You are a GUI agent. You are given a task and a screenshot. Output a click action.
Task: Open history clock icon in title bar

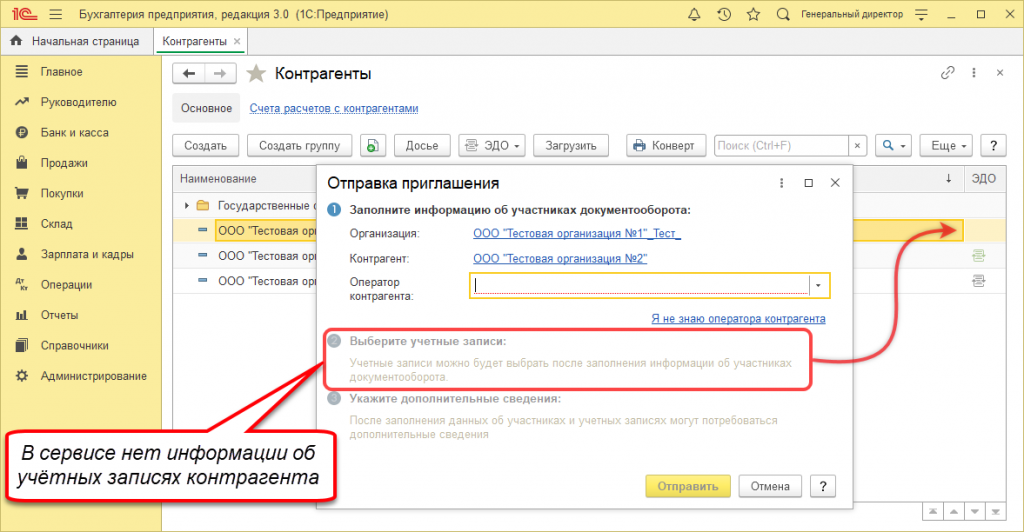(724, 14)
